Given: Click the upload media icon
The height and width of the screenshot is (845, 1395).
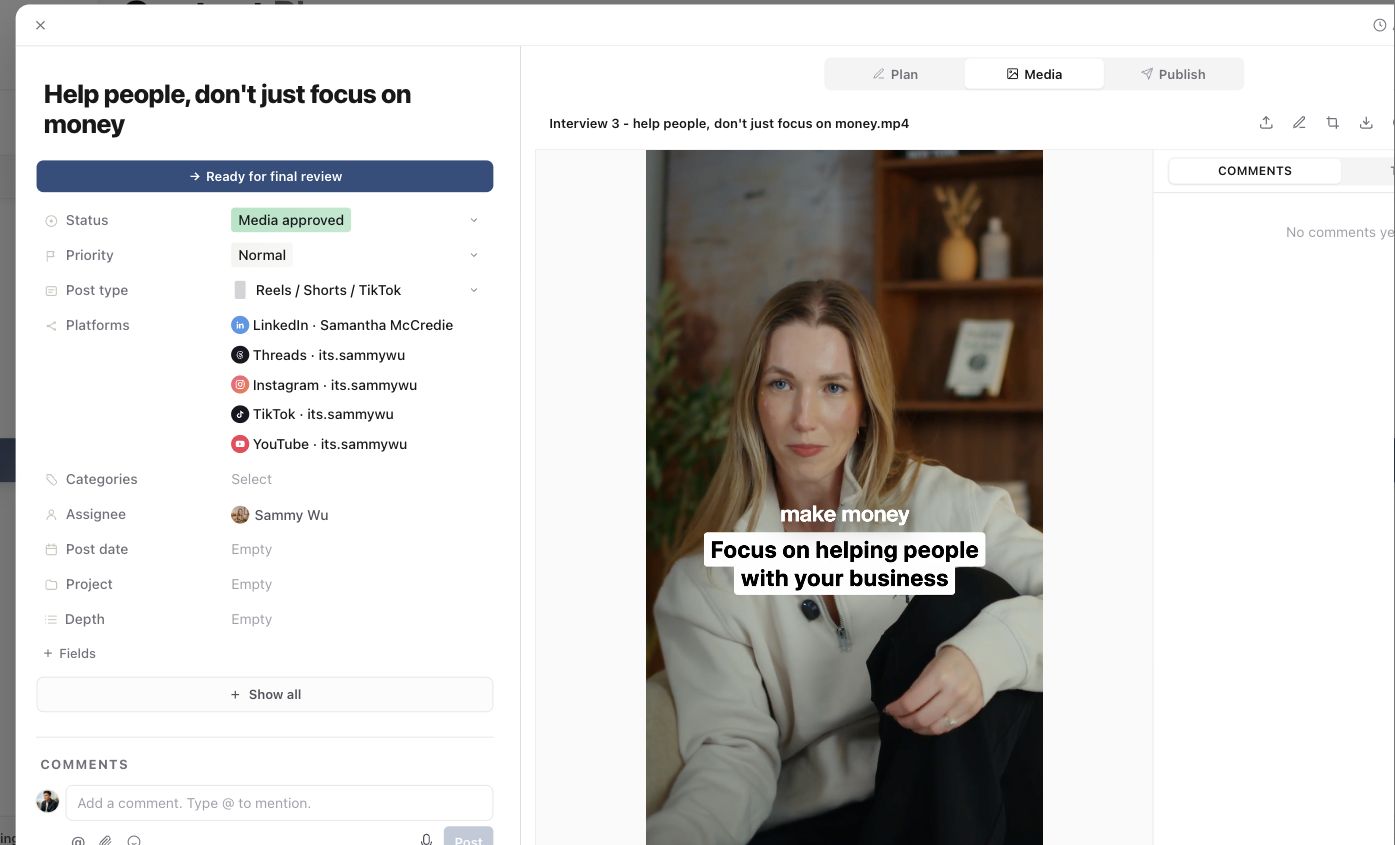Looking at the screenshot, I should [1266, 123].
